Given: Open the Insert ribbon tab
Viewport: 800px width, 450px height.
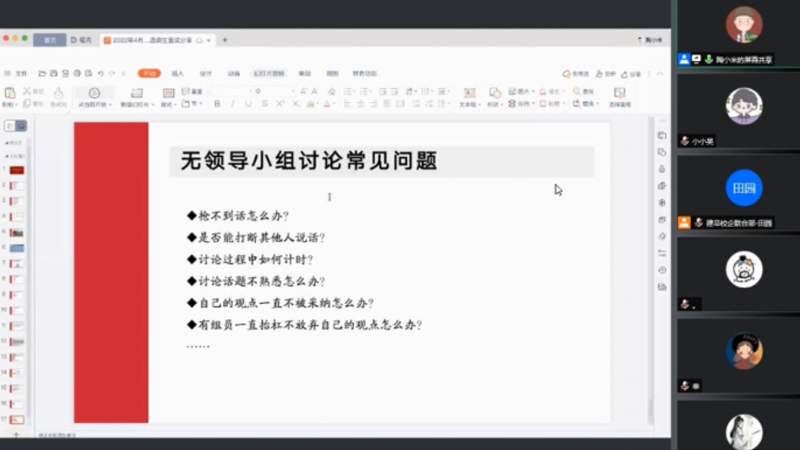Looking at the screenshot, I should pyautogui.click(x=177, y=73).
